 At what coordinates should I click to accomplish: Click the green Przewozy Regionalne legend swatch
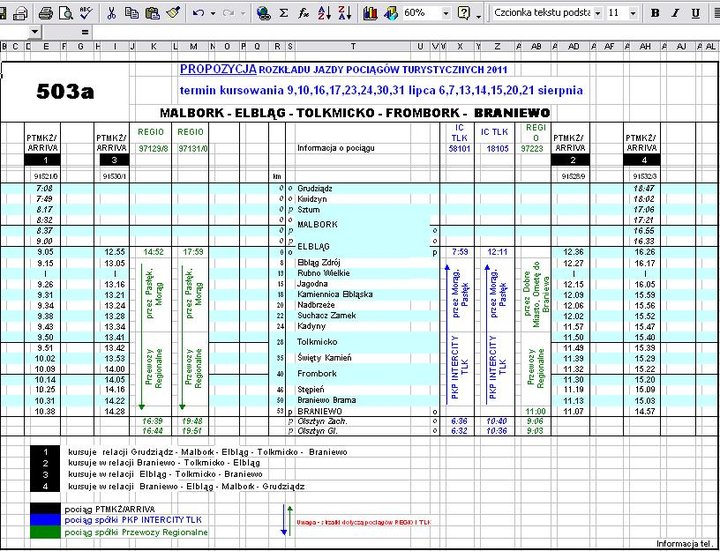click(x=45, y=532)
